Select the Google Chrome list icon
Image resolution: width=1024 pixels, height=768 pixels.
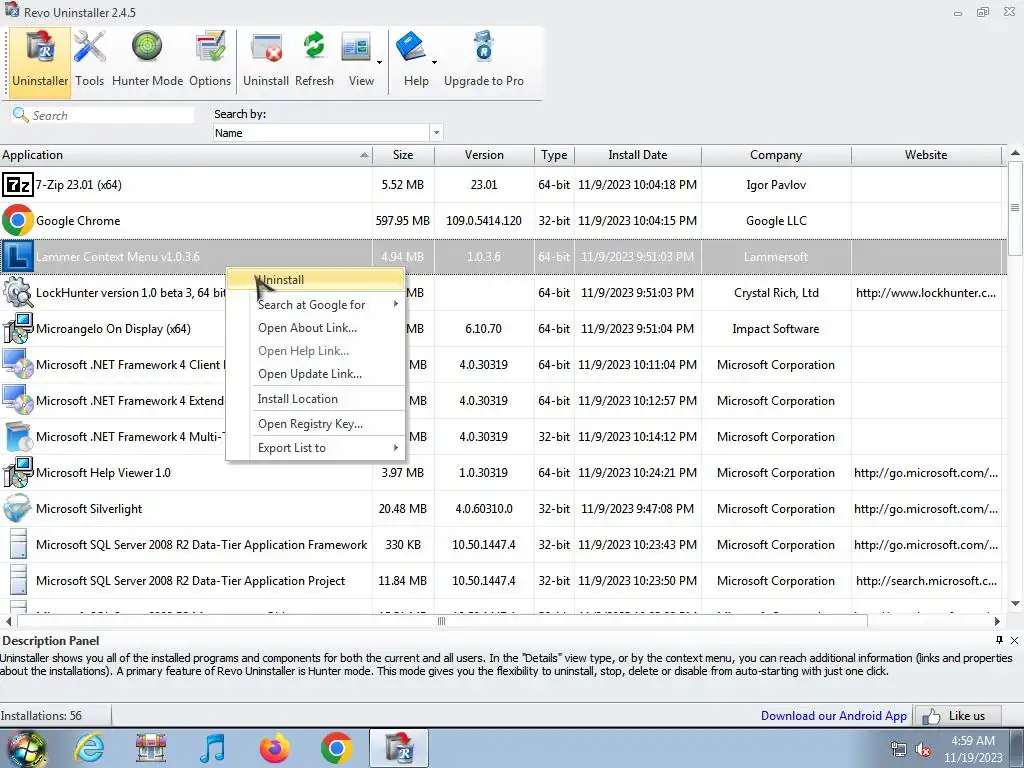[x=18, y=221]
